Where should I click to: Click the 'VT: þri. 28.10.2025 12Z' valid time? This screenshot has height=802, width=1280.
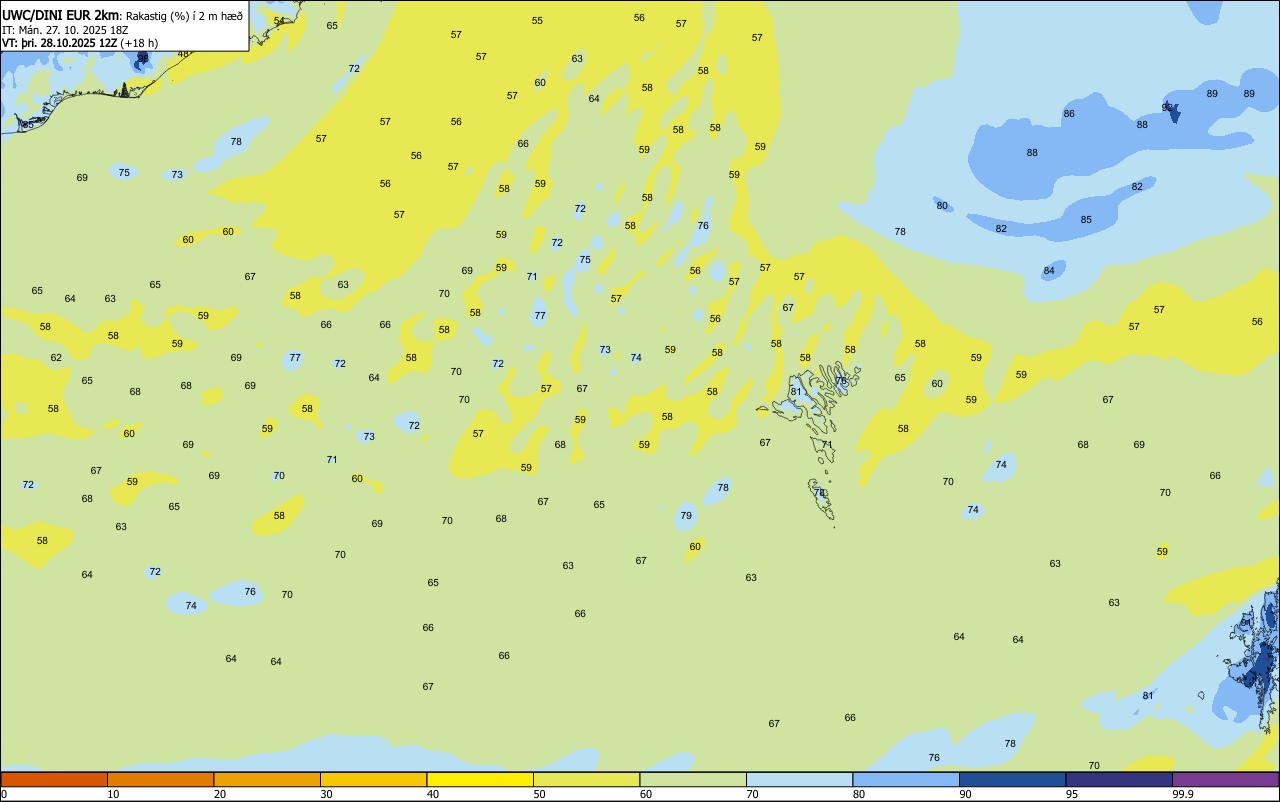click(x=59, y=43)
